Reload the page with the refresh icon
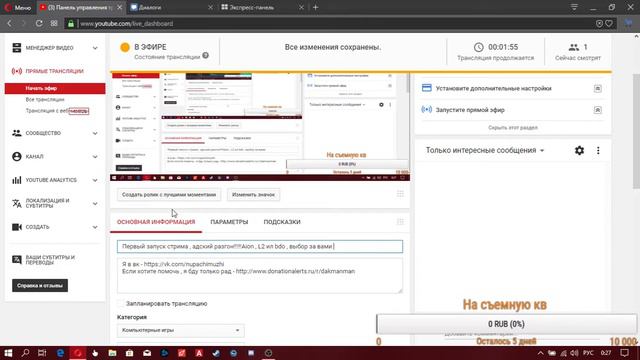This screenshot has width=640, height=360. tap(39, 23)
